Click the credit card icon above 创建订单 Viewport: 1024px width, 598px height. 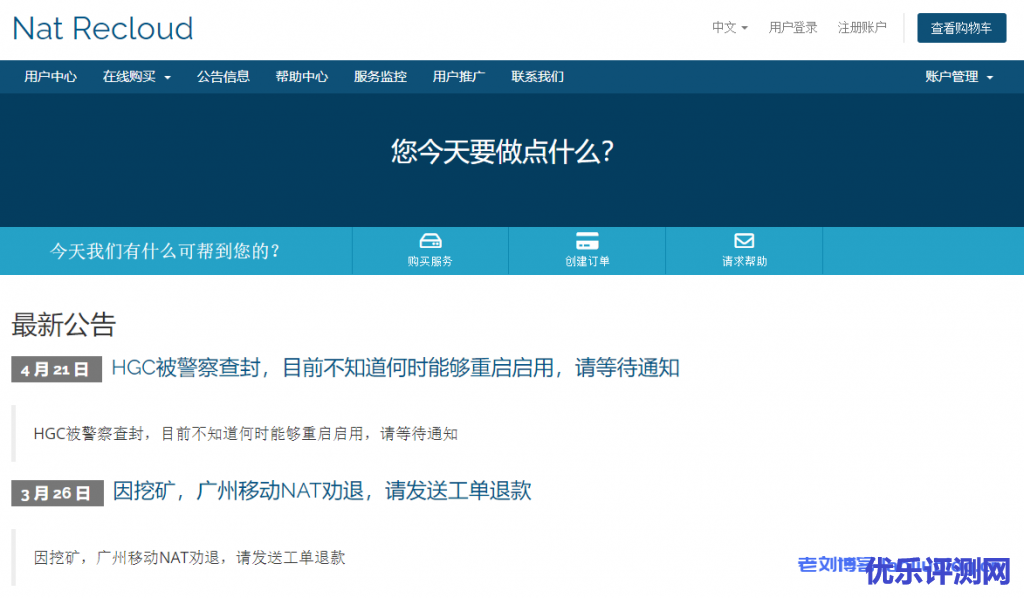pos(587,241)
